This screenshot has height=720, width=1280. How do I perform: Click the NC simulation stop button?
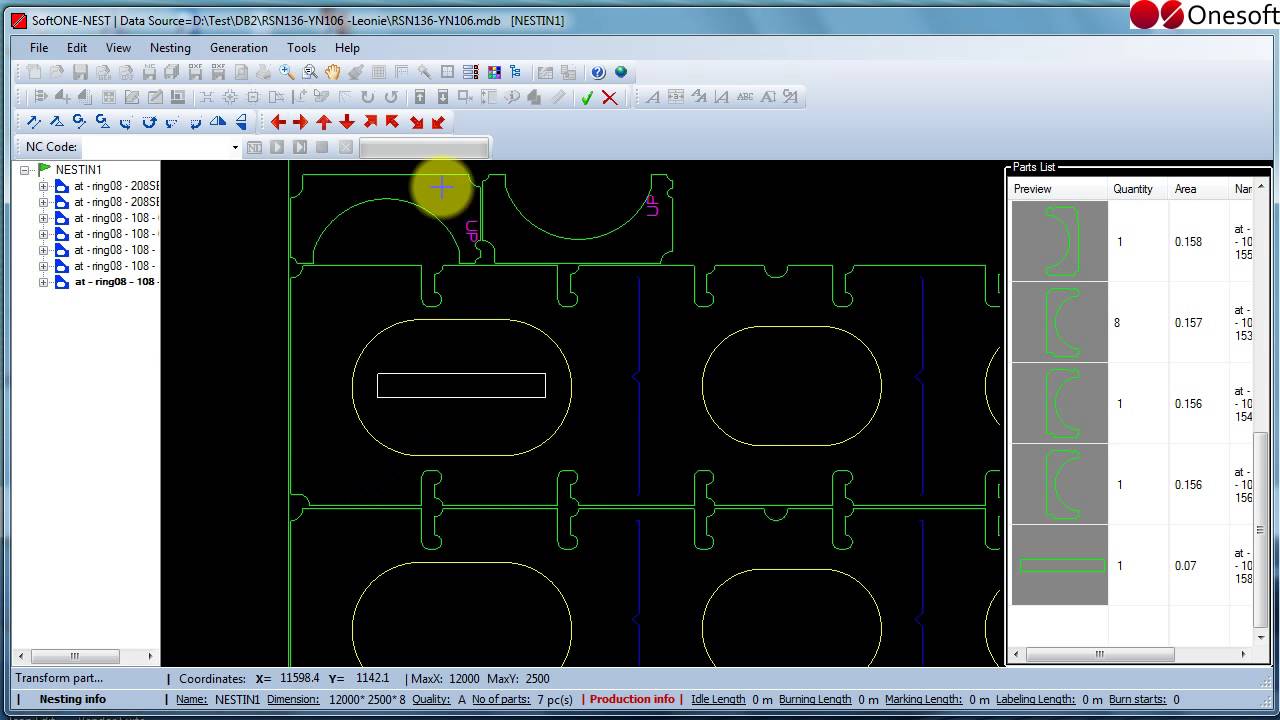322,147
